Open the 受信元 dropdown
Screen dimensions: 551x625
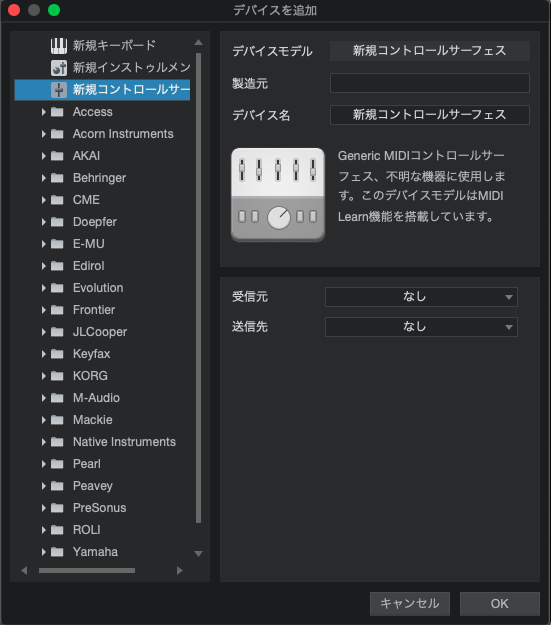click(x=421, y=297)
